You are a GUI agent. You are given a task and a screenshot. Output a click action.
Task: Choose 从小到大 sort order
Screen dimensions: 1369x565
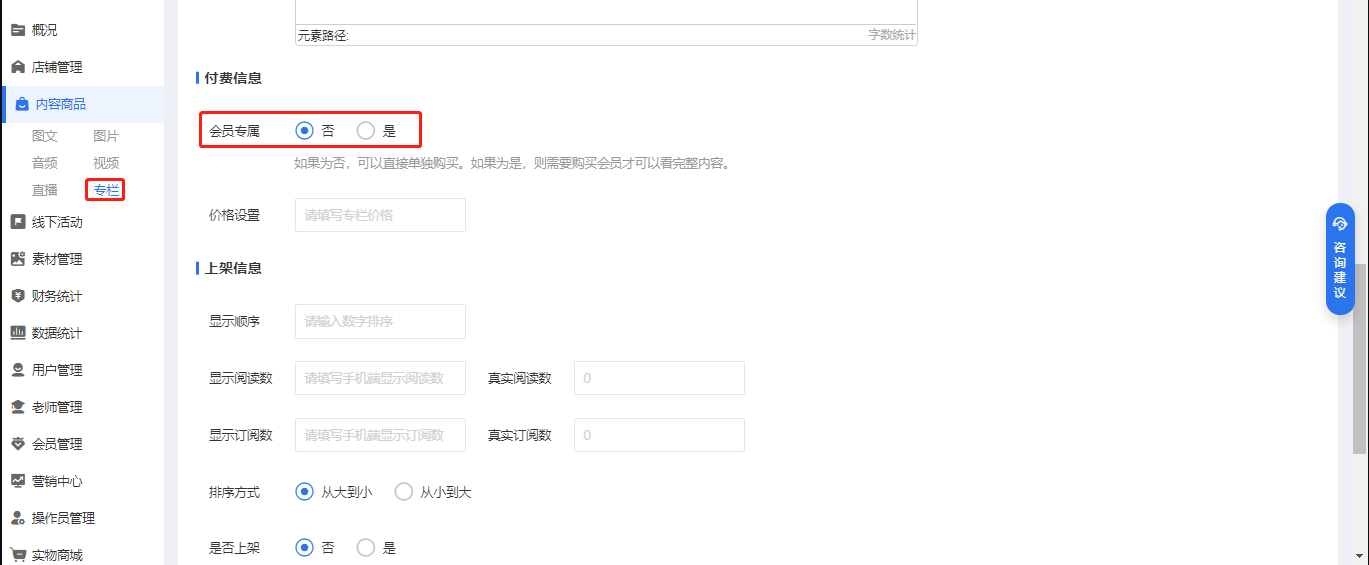tap(404, 492)
